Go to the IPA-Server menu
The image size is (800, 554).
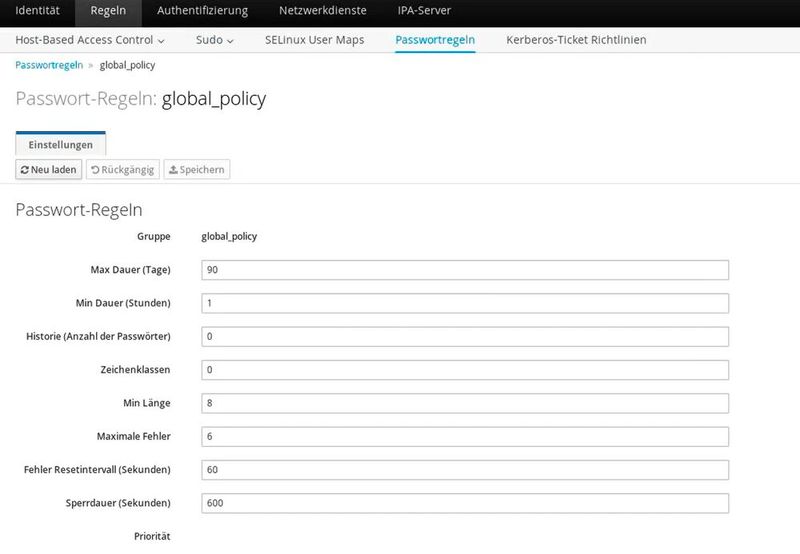(424, 11)
